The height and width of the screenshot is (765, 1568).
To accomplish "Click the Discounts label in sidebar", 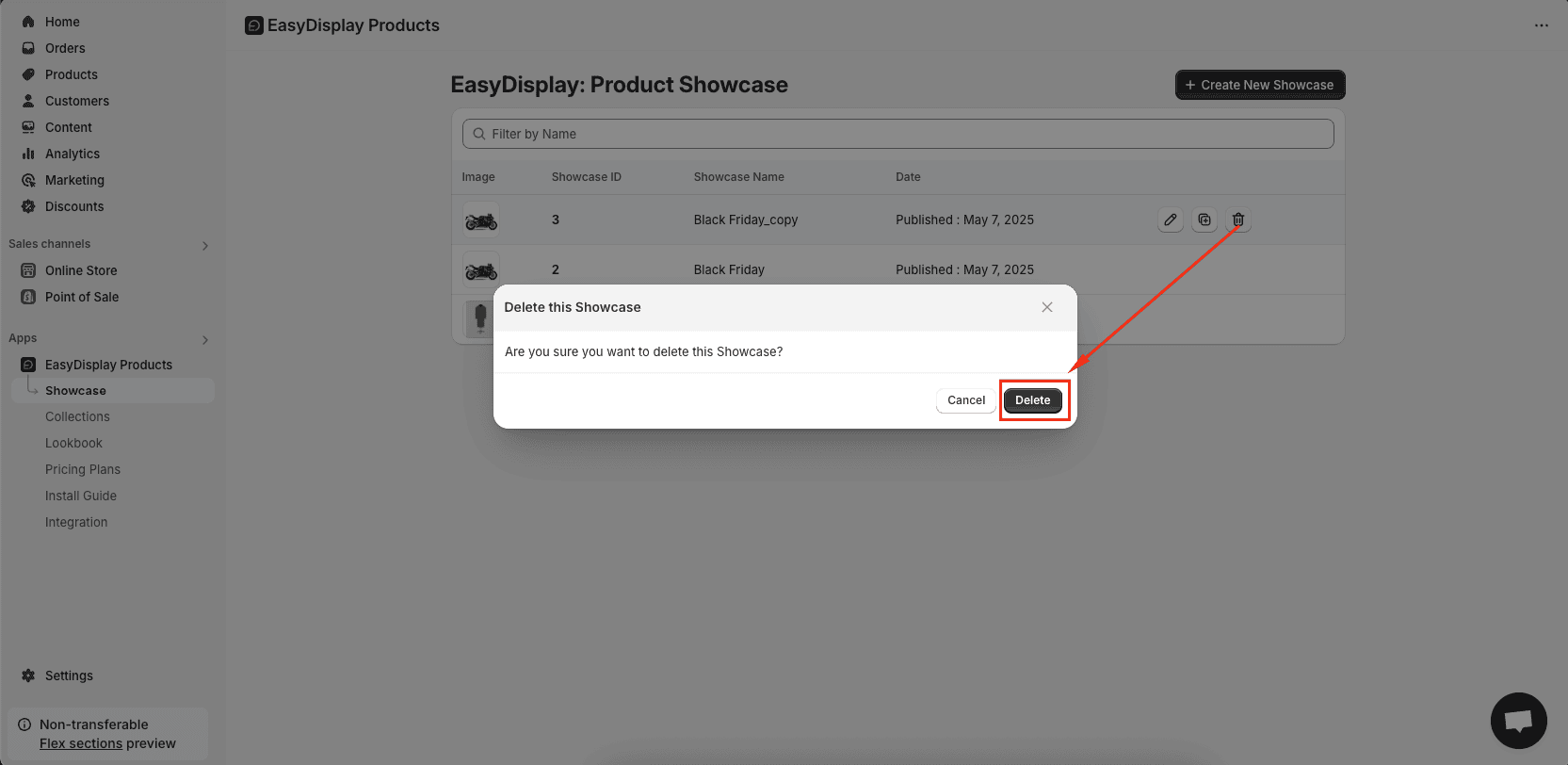I will pos(74,206).
